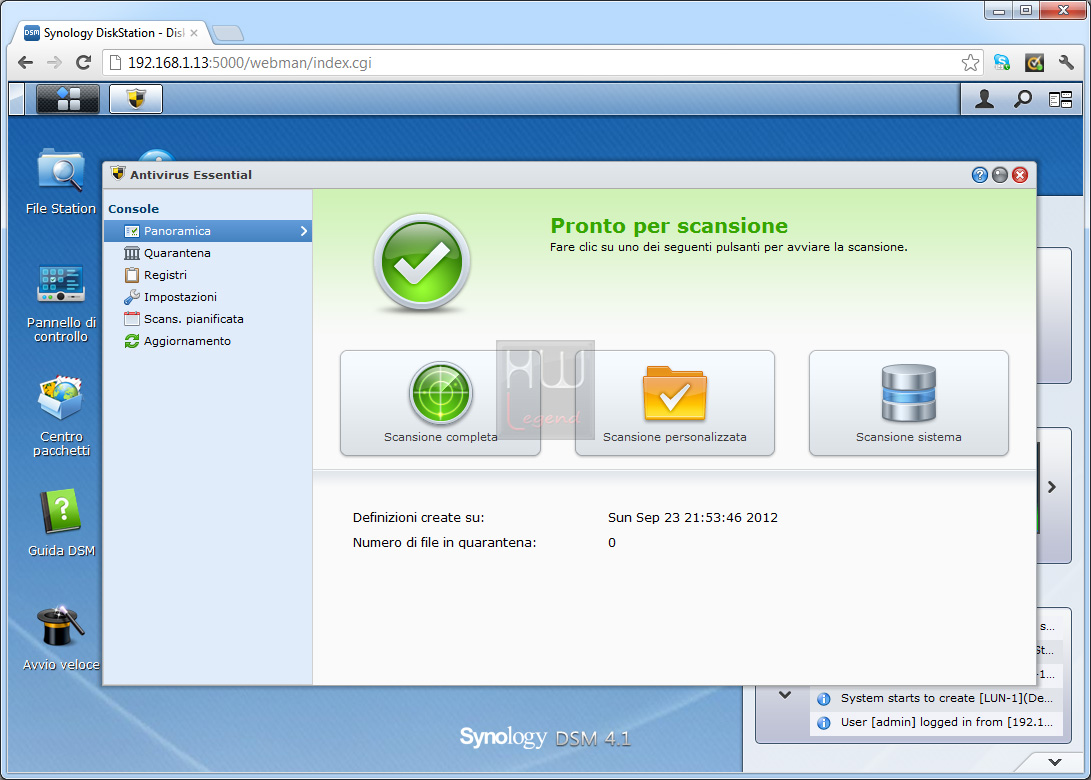Open the Pannello di controllo desktop icon
1091x780 pixels.
click(61, 303)
